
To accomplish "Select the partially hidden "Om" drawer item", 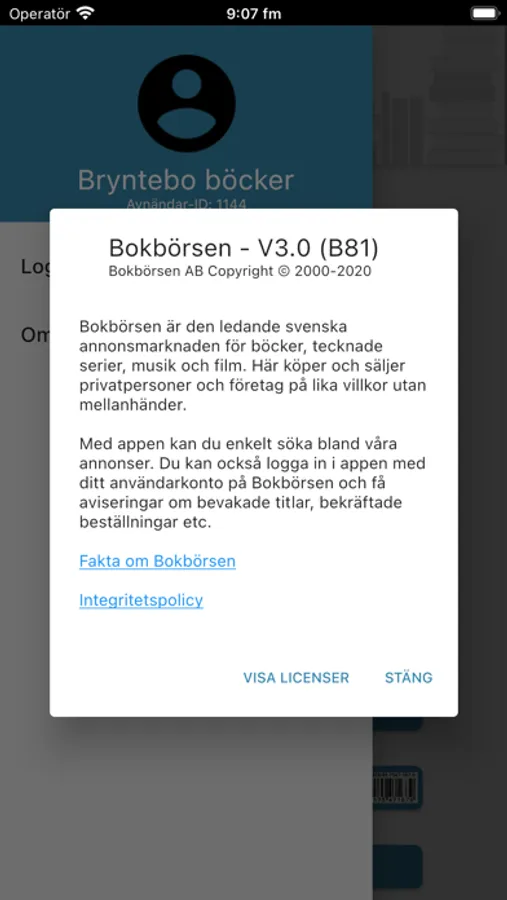I will pyautogui.click(x=36, y=335).
